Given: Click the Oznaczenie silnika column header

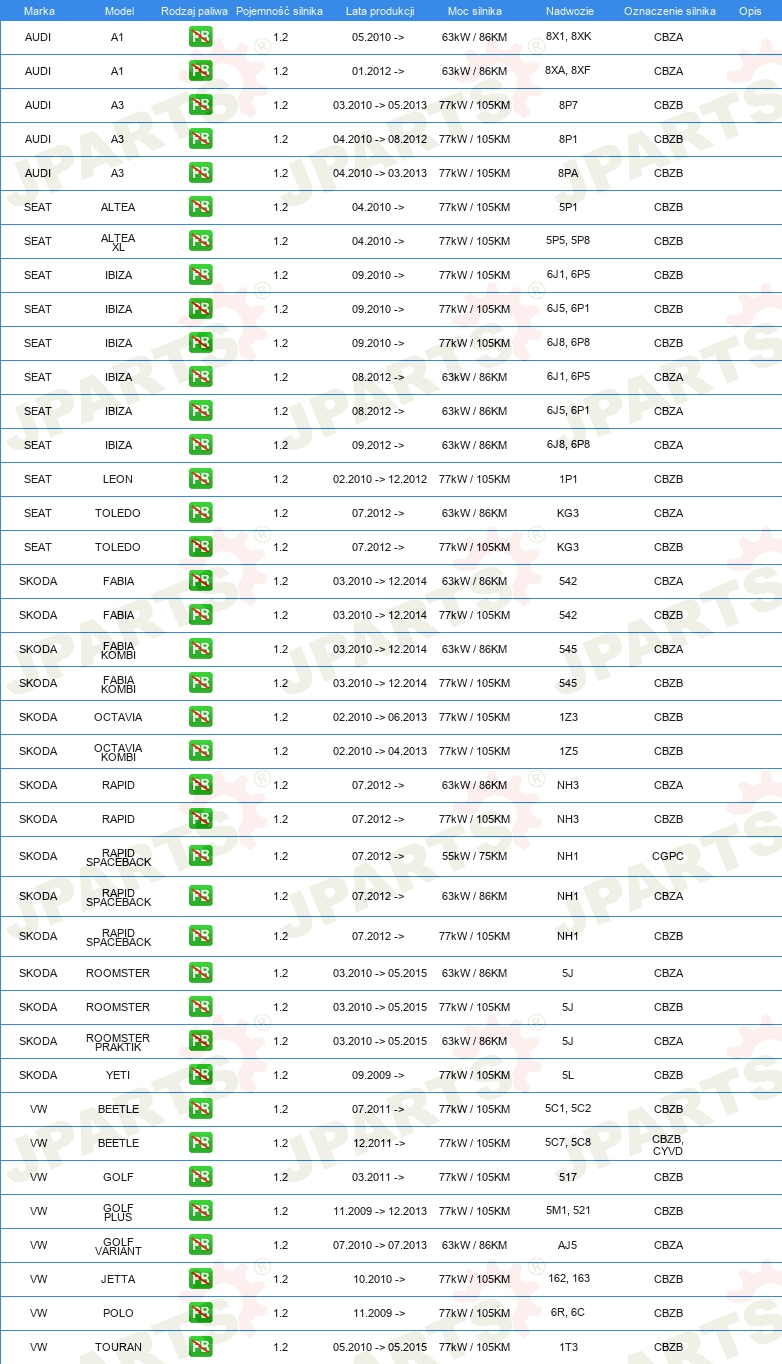Looking at the screenshot, I should point(669,10).
